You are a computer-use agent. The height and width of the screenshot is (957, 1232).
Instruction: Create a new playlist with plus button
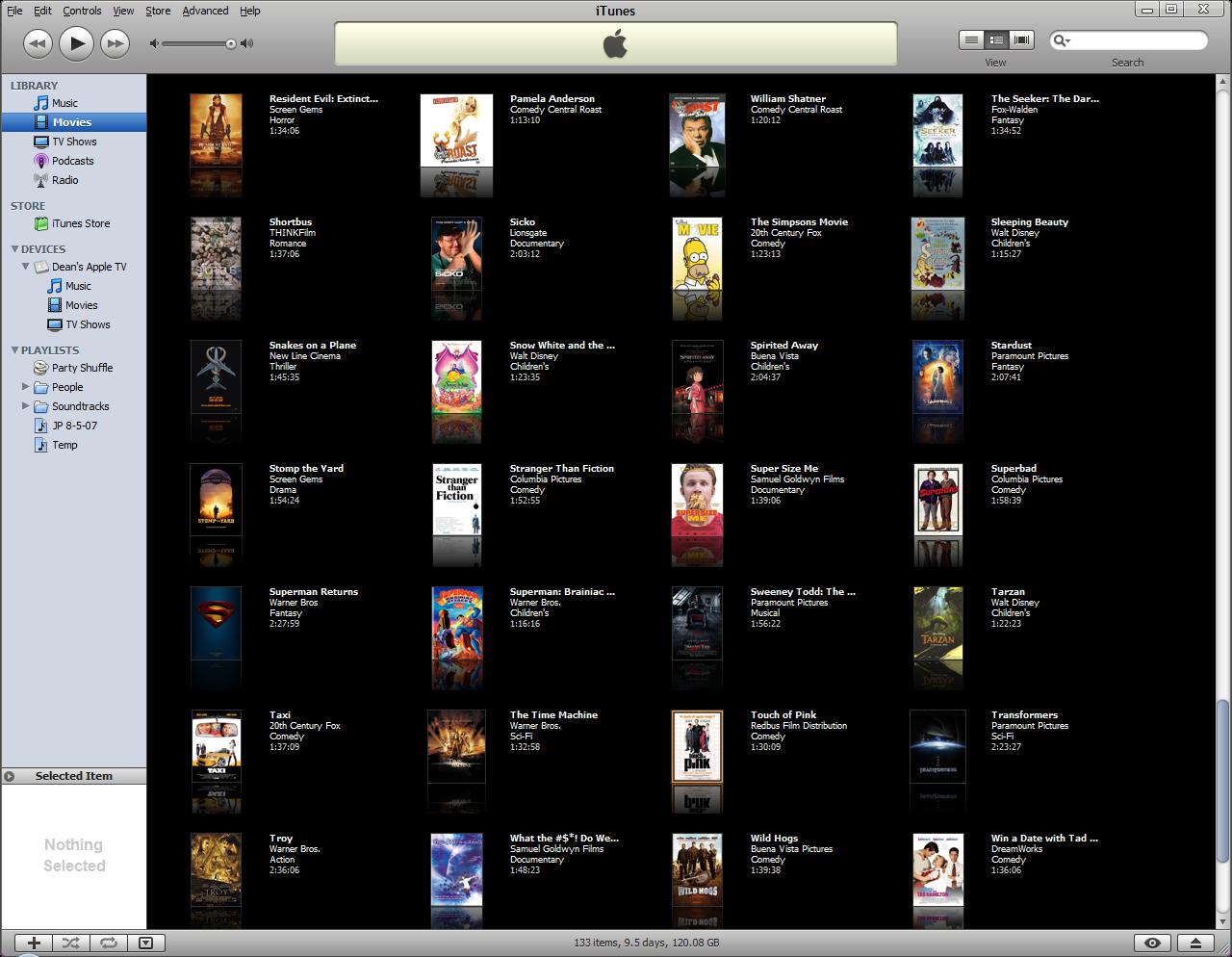coord(34,944)
